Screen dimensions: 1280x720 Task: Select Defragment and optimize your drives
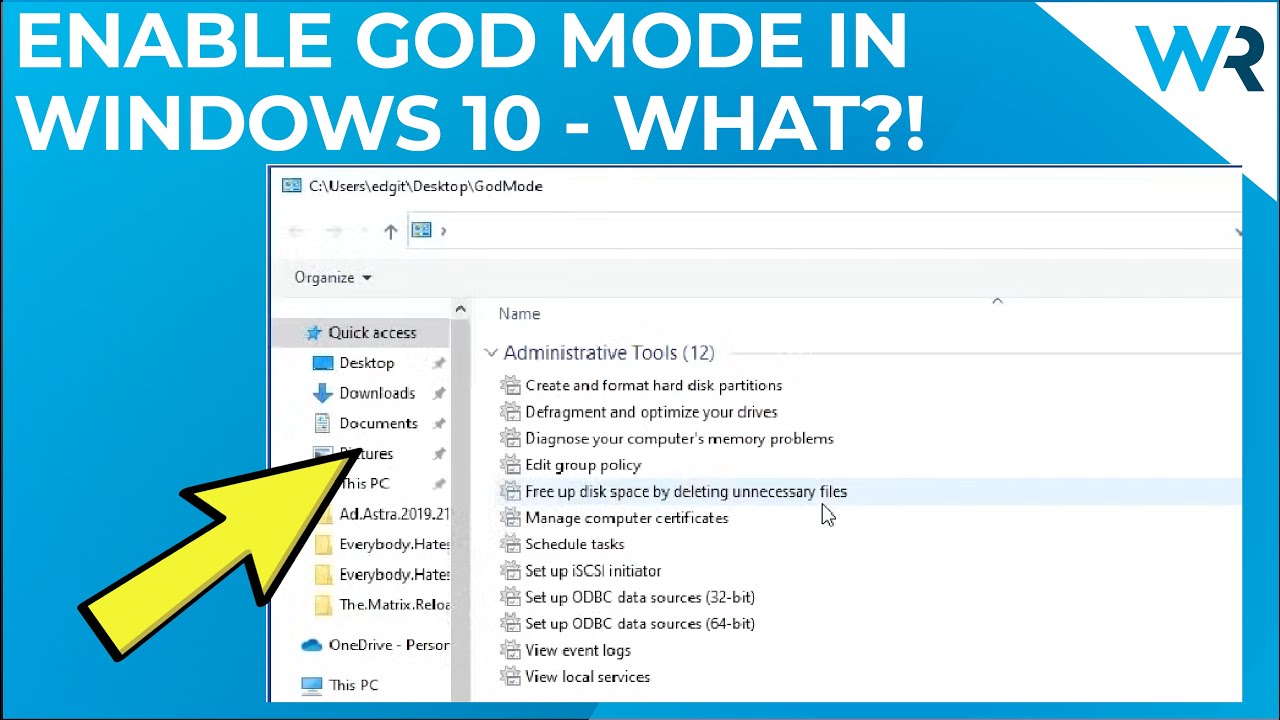tap(651, 412)
